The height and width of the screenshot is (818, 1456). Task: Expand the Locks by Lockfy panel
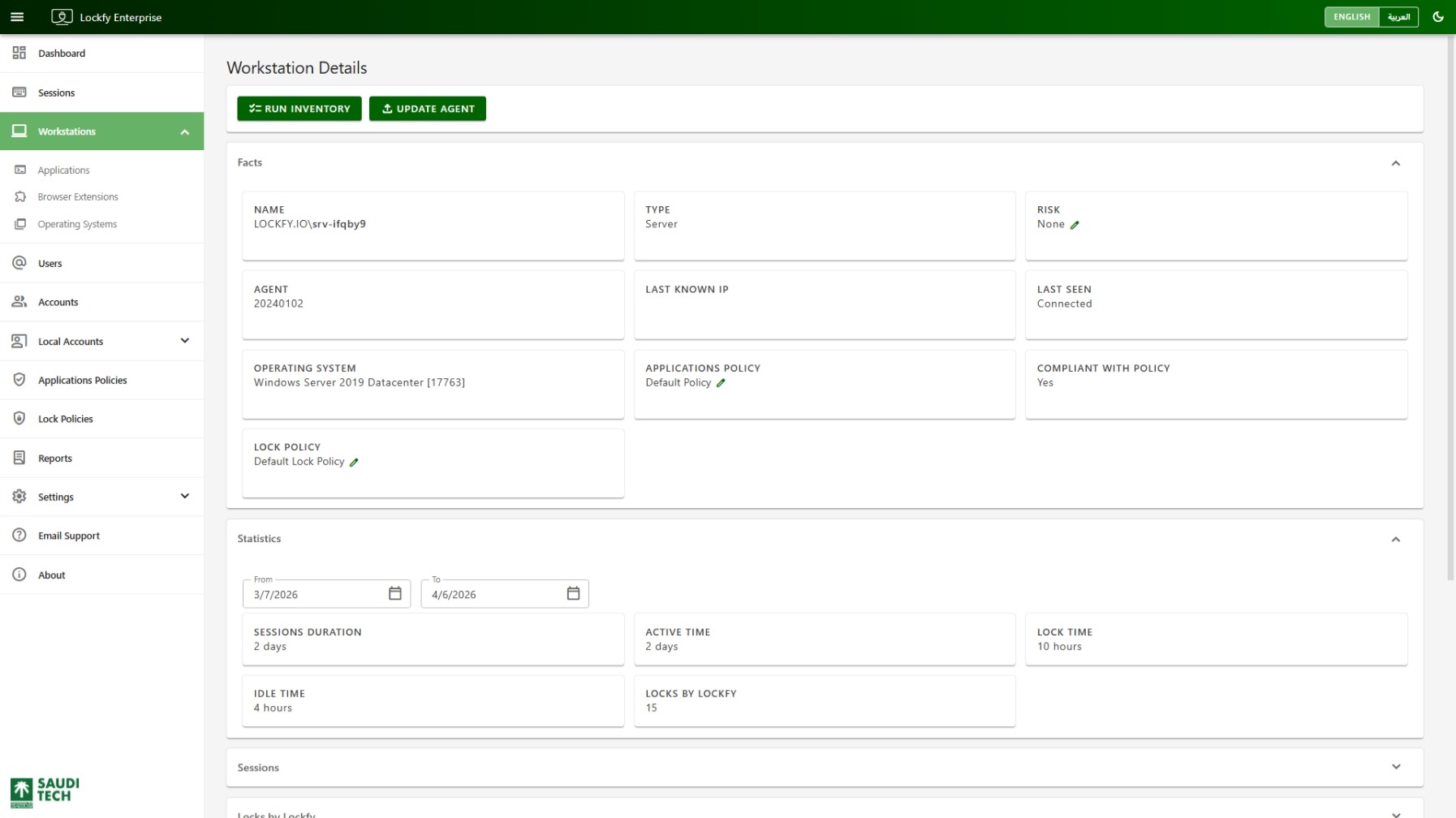[1396, 813]
